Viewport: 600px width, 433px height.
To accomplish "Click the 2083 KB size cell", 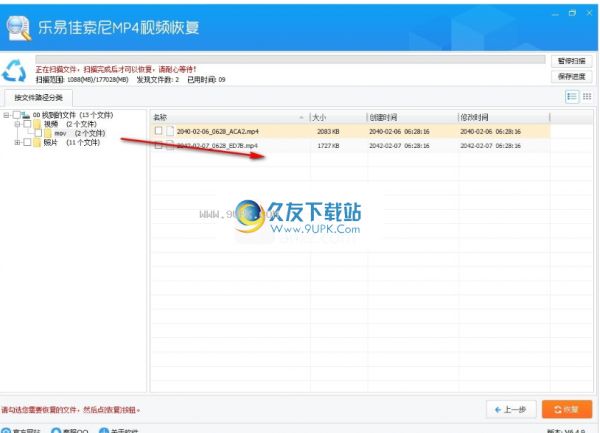I will [328, 131].
